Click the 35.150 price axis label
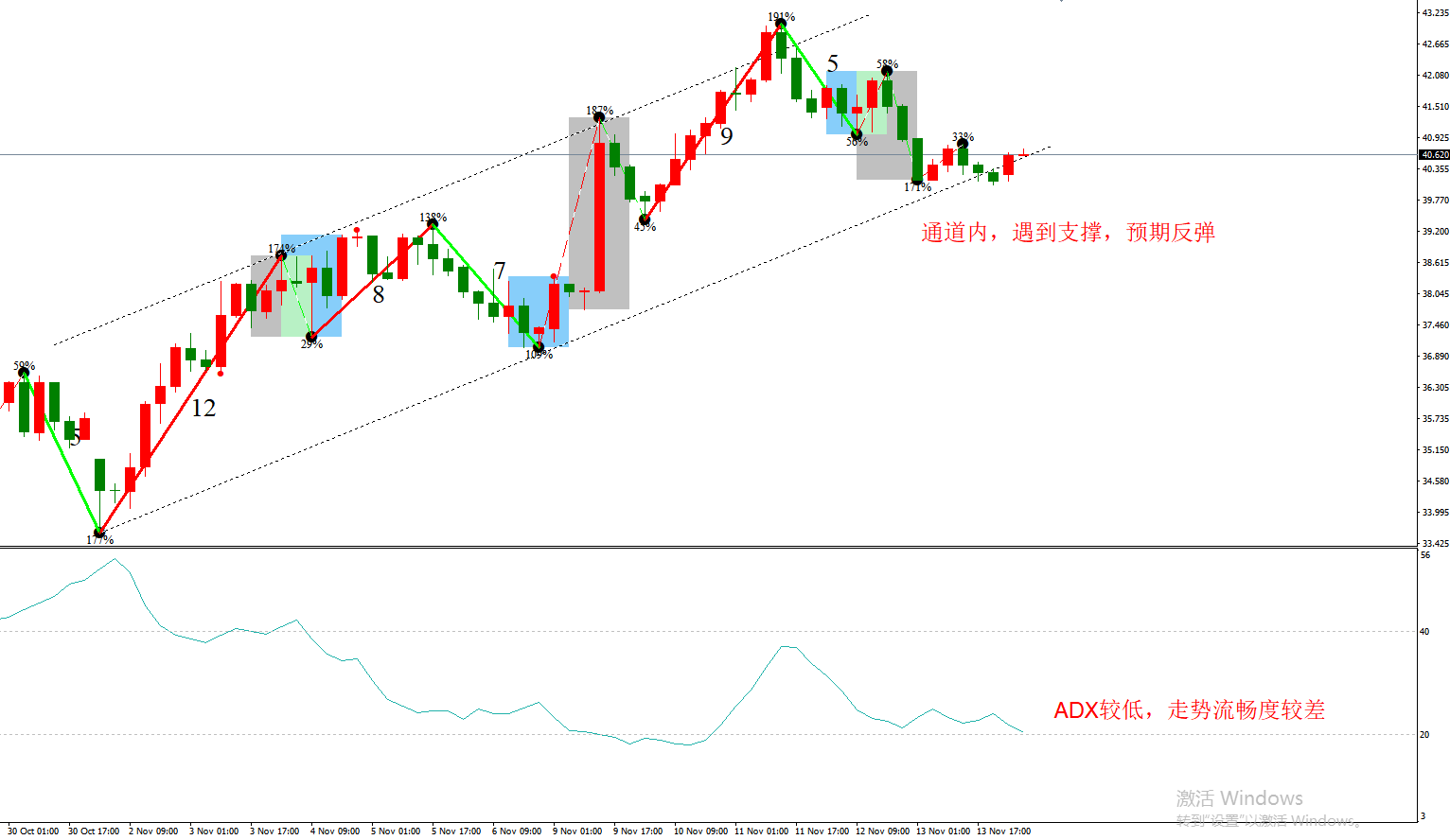 (x=1435, y=450)
